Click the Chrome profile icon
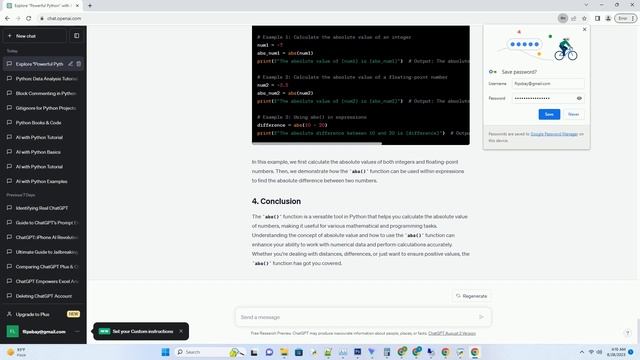 (x=608, y=18)
